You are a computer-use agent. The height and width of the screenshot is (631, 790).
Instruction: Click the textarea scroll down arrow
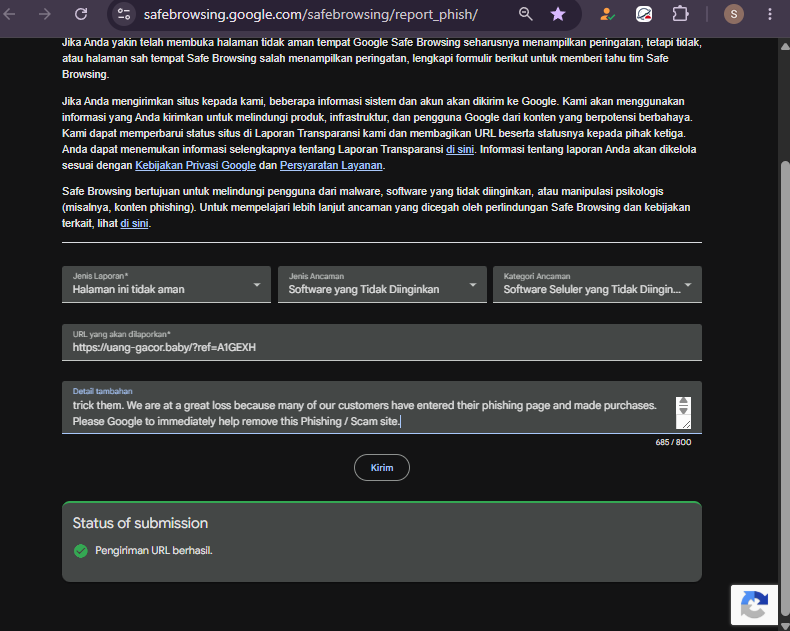point(683,410)
